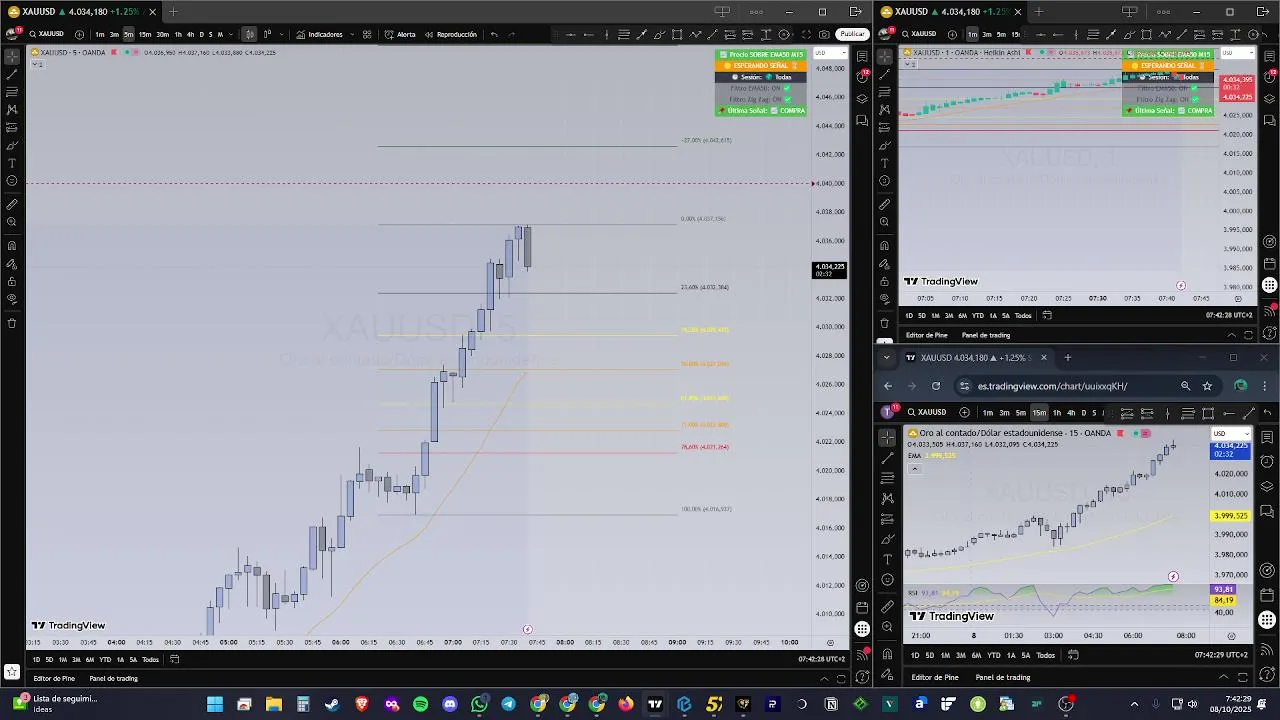1280x720 pixels.
Task: Select the trend line tool in main chart
Action: click(x=12, y=74)
